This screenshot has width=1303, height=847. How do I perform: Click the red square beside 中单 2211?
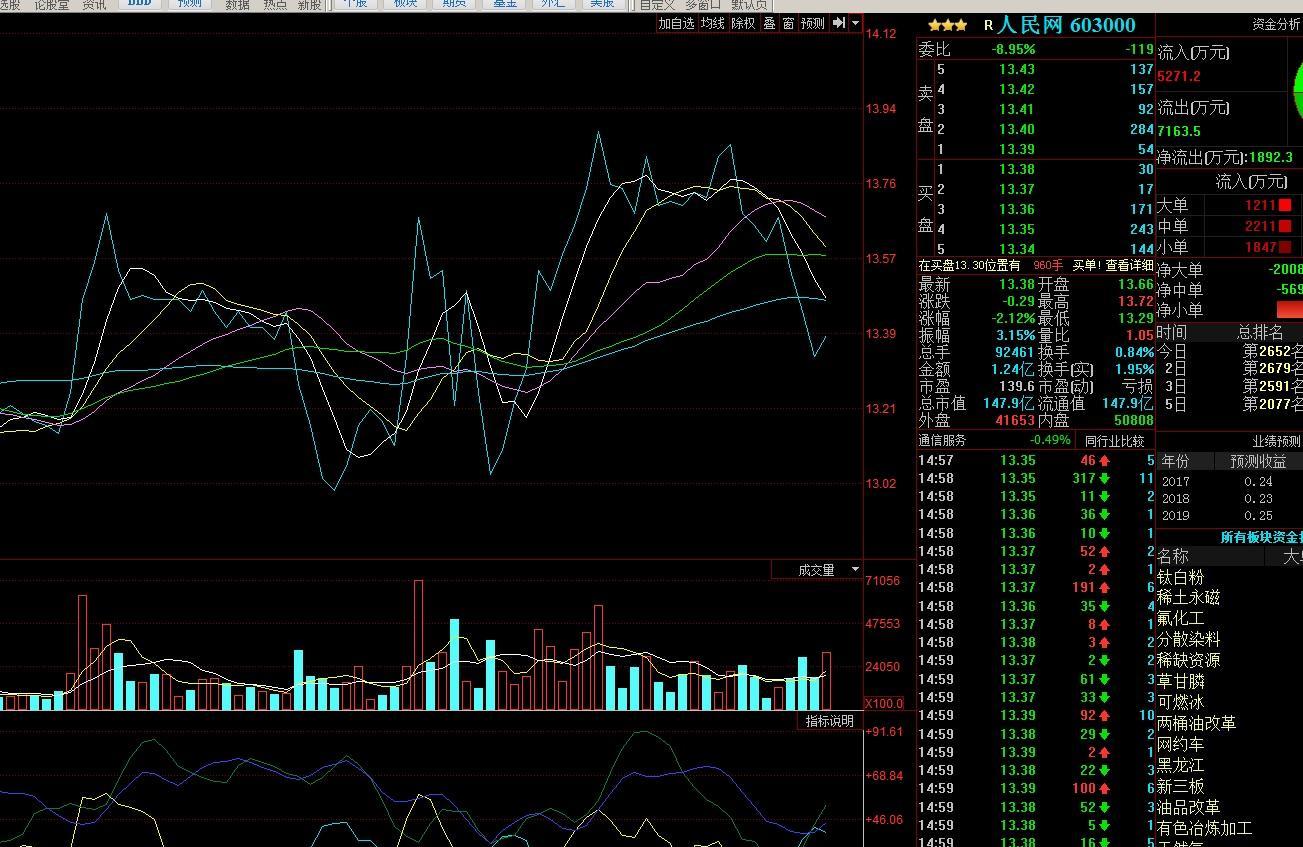click(x=1285, y=226)
